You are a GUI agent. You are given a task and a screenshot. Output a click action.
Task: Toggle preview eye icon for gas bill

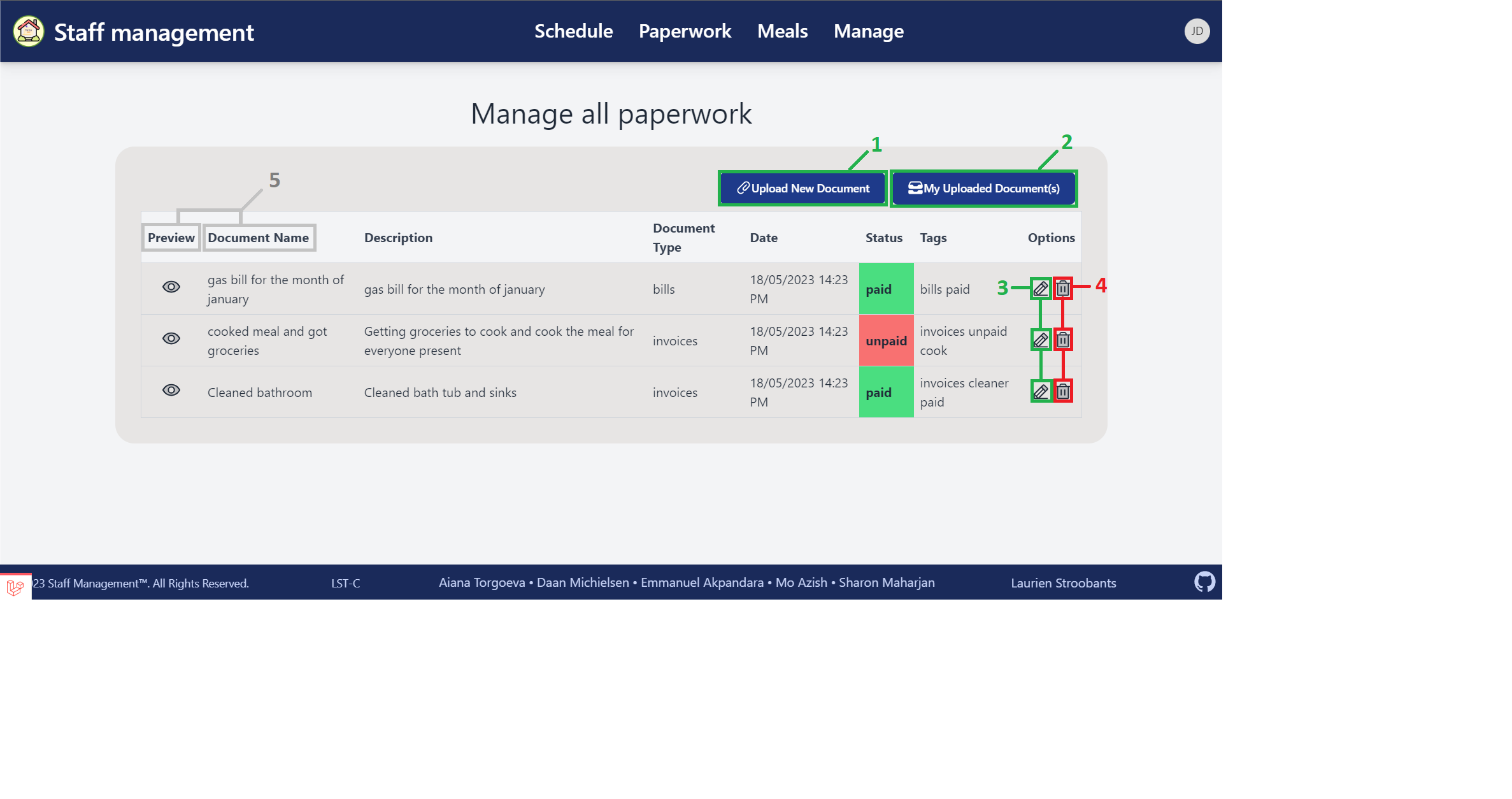coord(172,288)
